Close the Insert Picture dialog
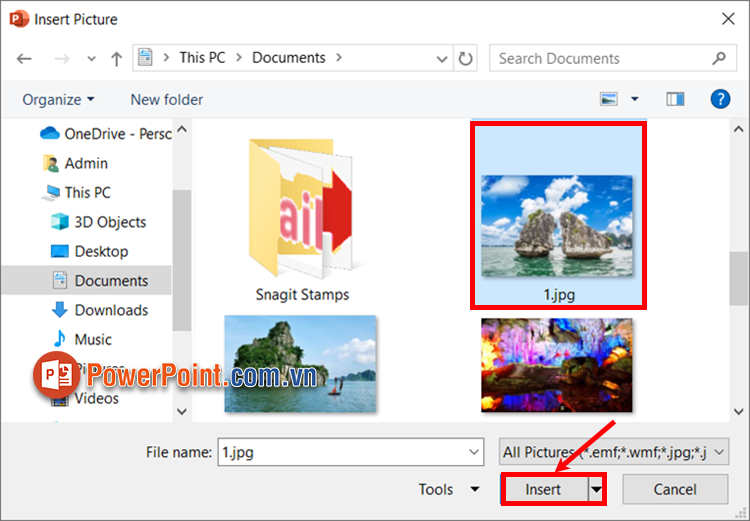Screen dimensions: 750x521 pyautogui.click(x=728, y=19)
